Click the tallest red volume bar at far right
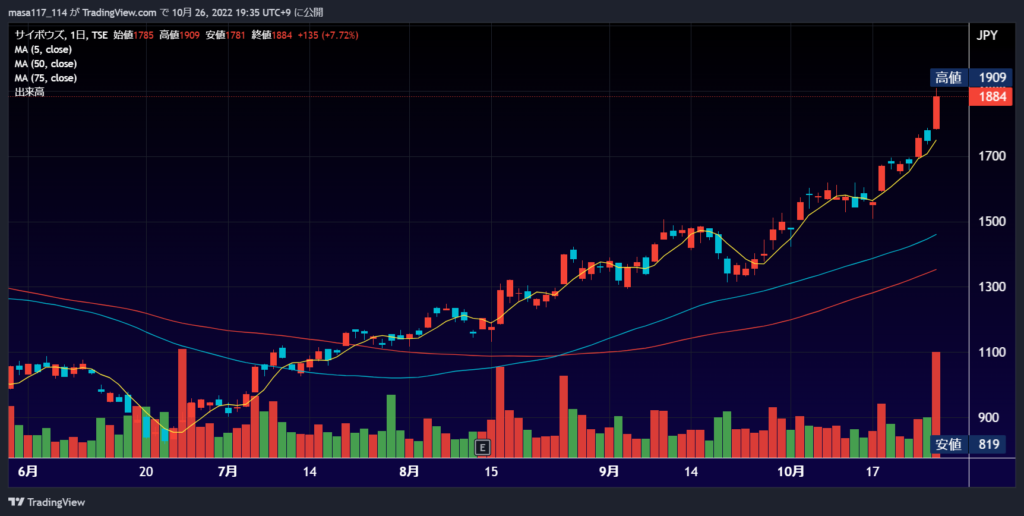The image size is (1024, 516). tap(936, 404)
